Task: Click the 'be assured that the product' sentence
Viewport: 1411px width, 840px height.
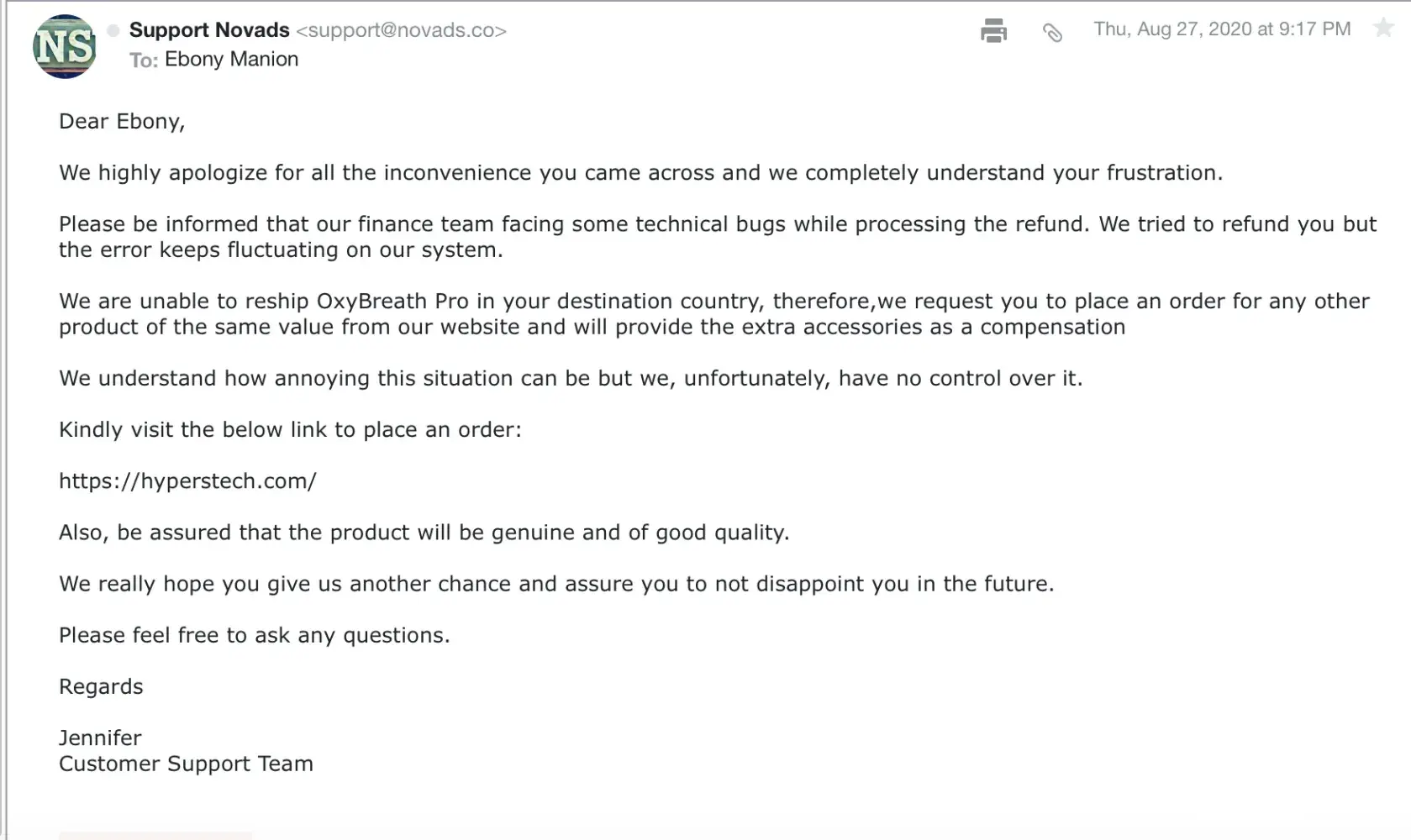Action: coord(424,533)
